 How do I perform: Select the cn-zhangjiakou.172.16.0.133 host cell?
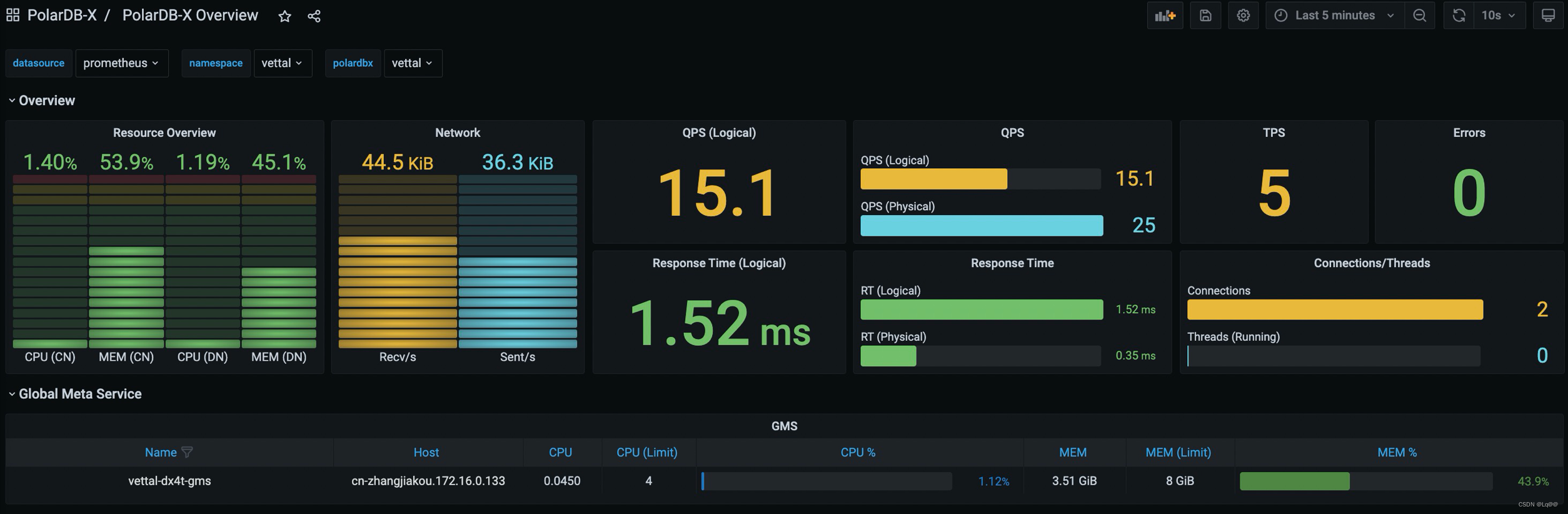click(428, 481)
